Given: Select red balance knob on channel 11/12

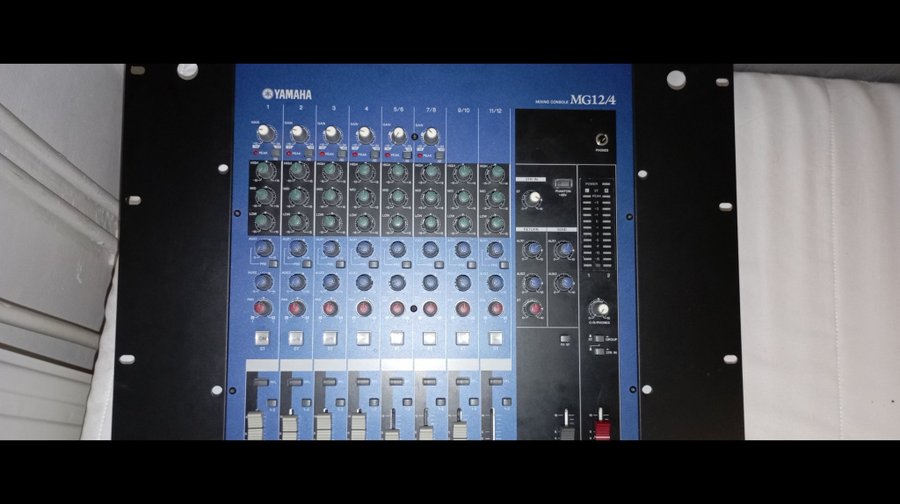Looking at the screenshot, I should (x=496, y=308).
